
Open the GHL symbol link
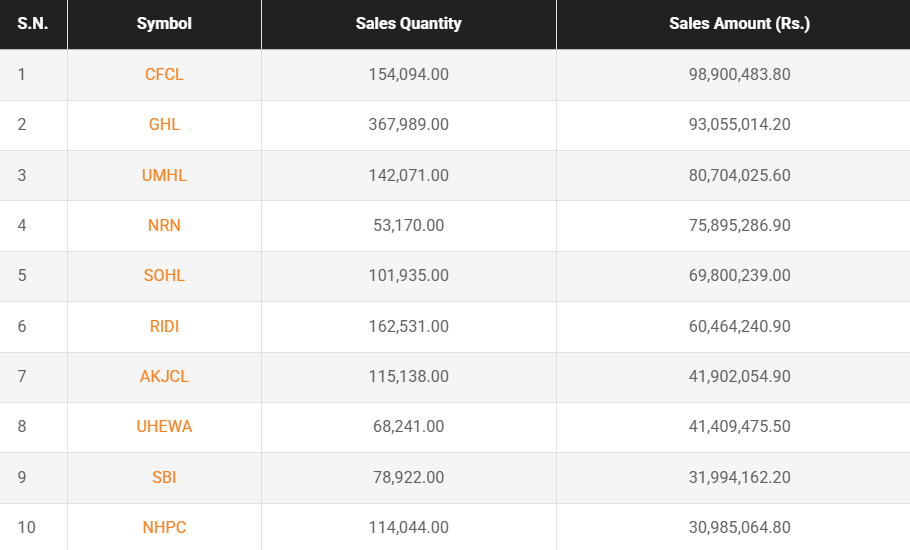click(x=164, y=124)
